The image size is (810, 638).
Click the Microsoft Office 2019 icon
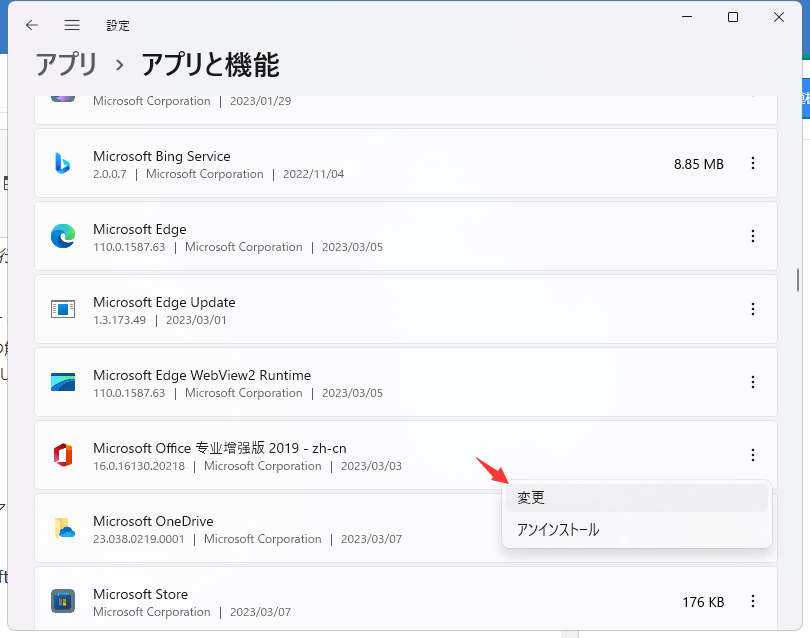(x=62, y=456)
